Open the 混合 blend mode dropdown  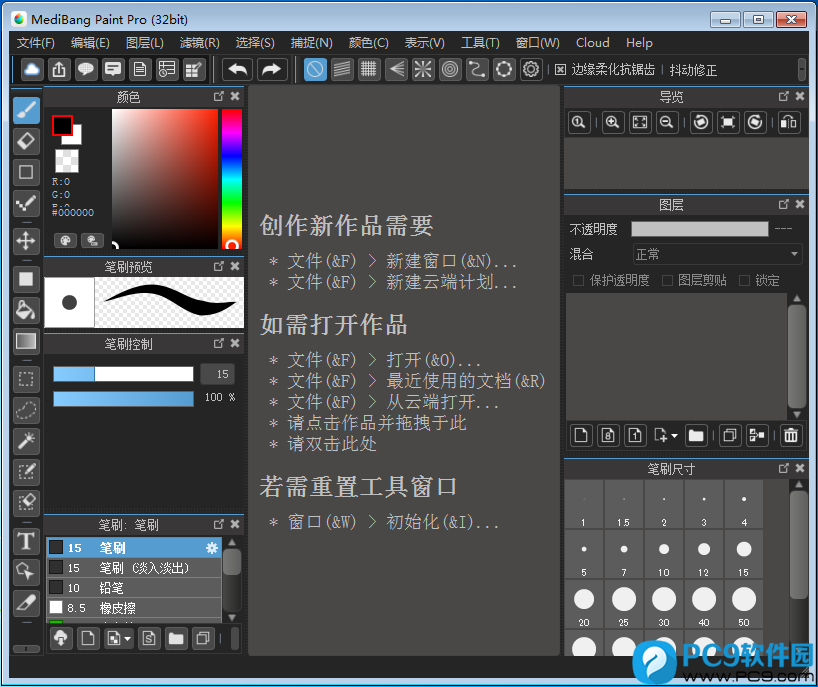pyautogui.click(x=717, y=255)
